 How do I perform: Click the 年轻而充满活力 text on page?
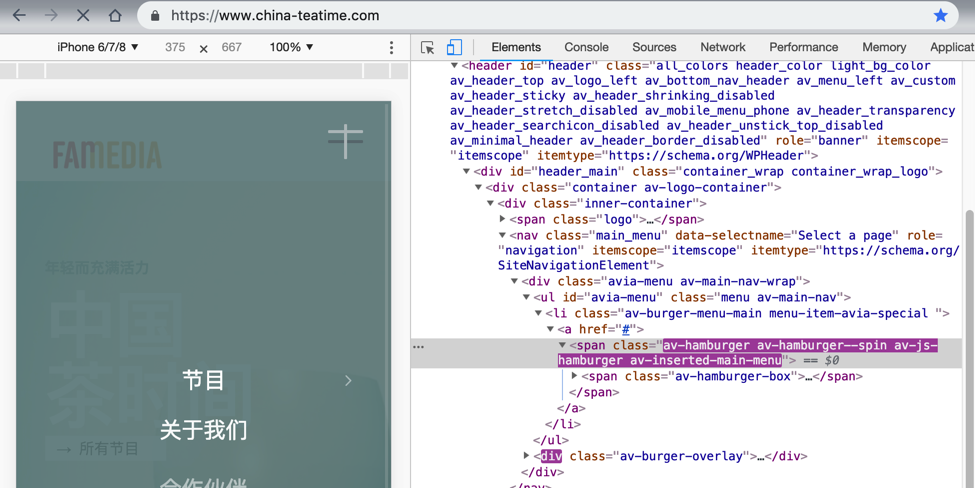coord(97,268)
